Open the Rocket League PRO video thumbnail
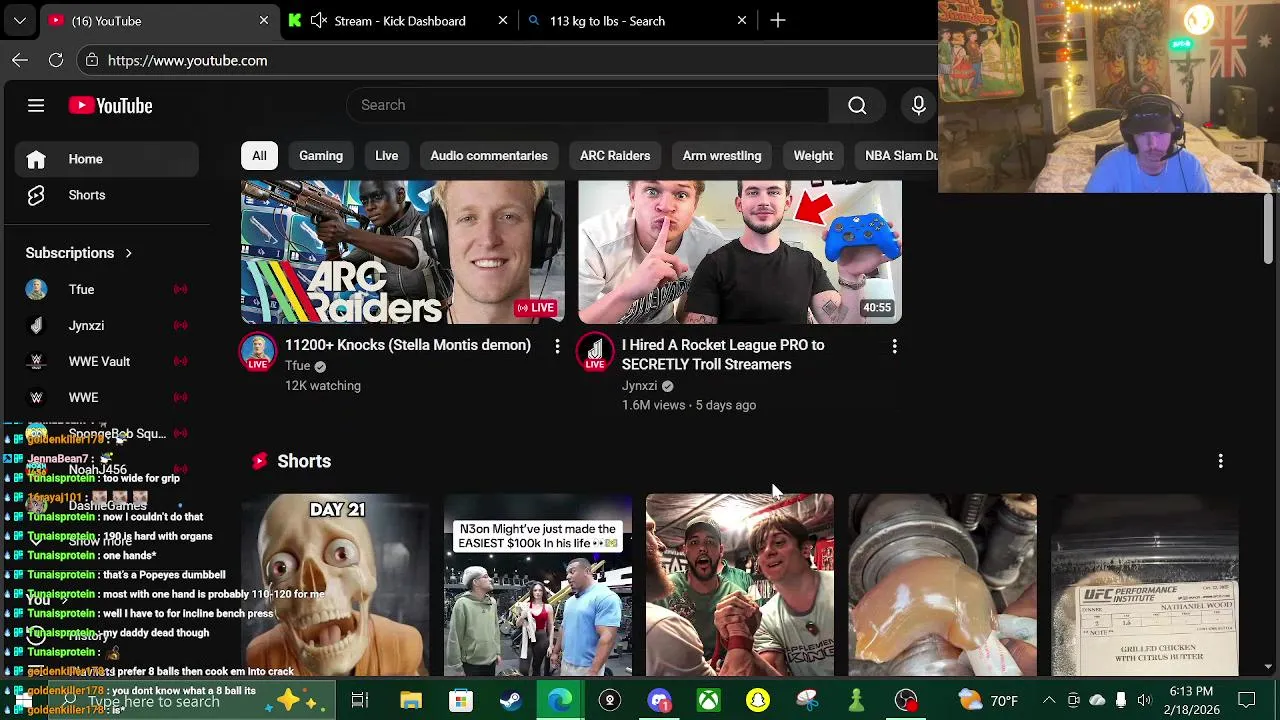1280x720 pixels. (740, 252)
